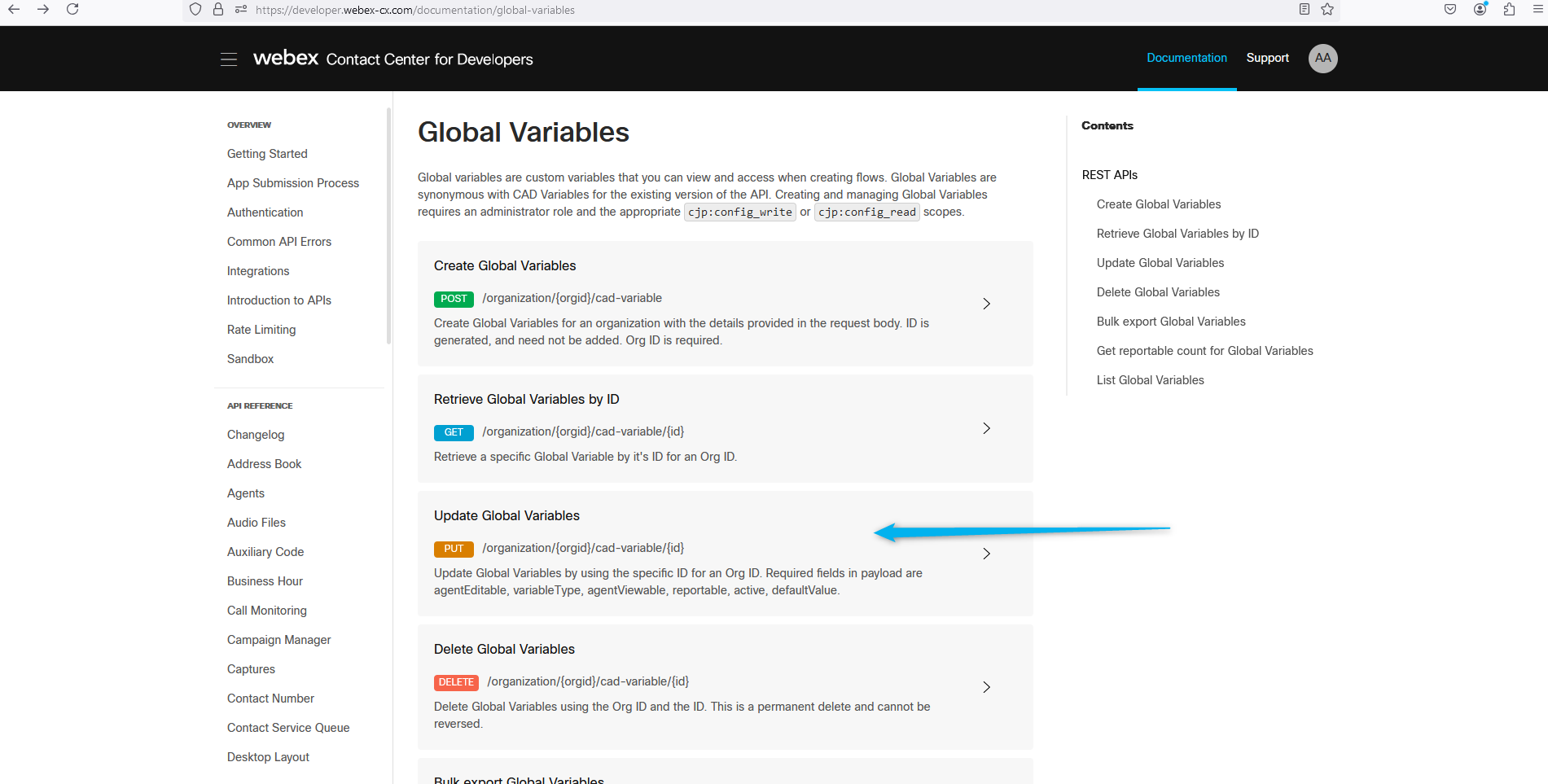Jump to Retrieve Global Variables by ID in Contents

(1177, 234)
